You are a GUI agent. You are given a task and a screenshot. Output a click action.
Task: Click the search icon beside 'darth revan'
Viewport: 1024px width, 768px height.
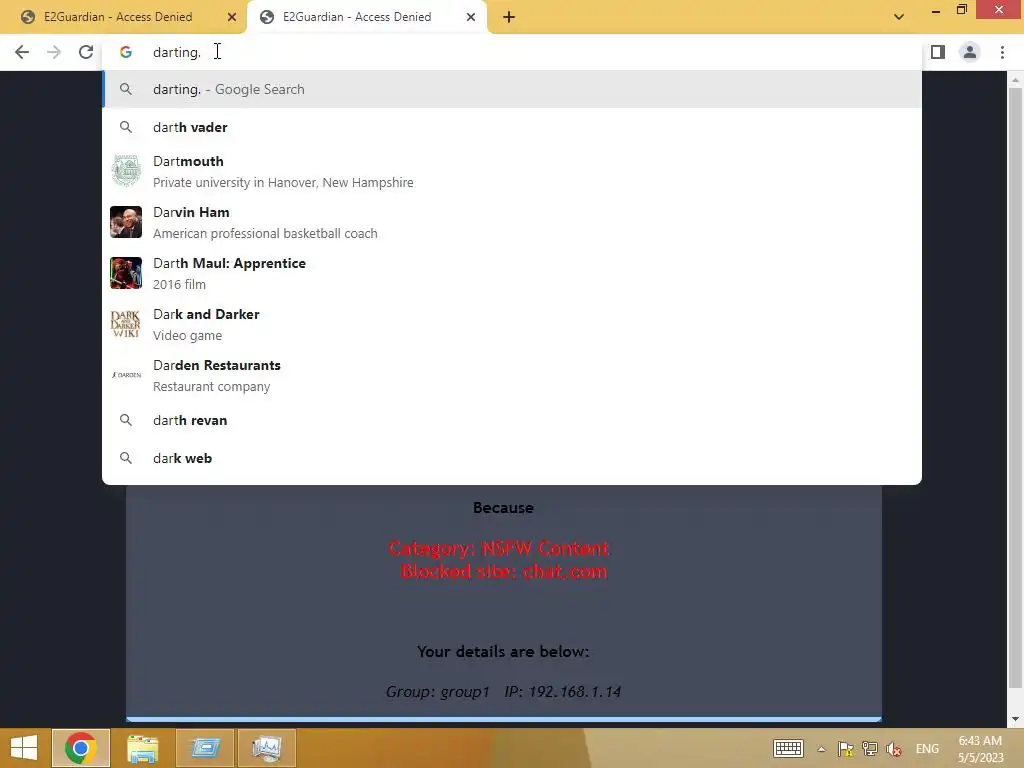coord(126,421)
